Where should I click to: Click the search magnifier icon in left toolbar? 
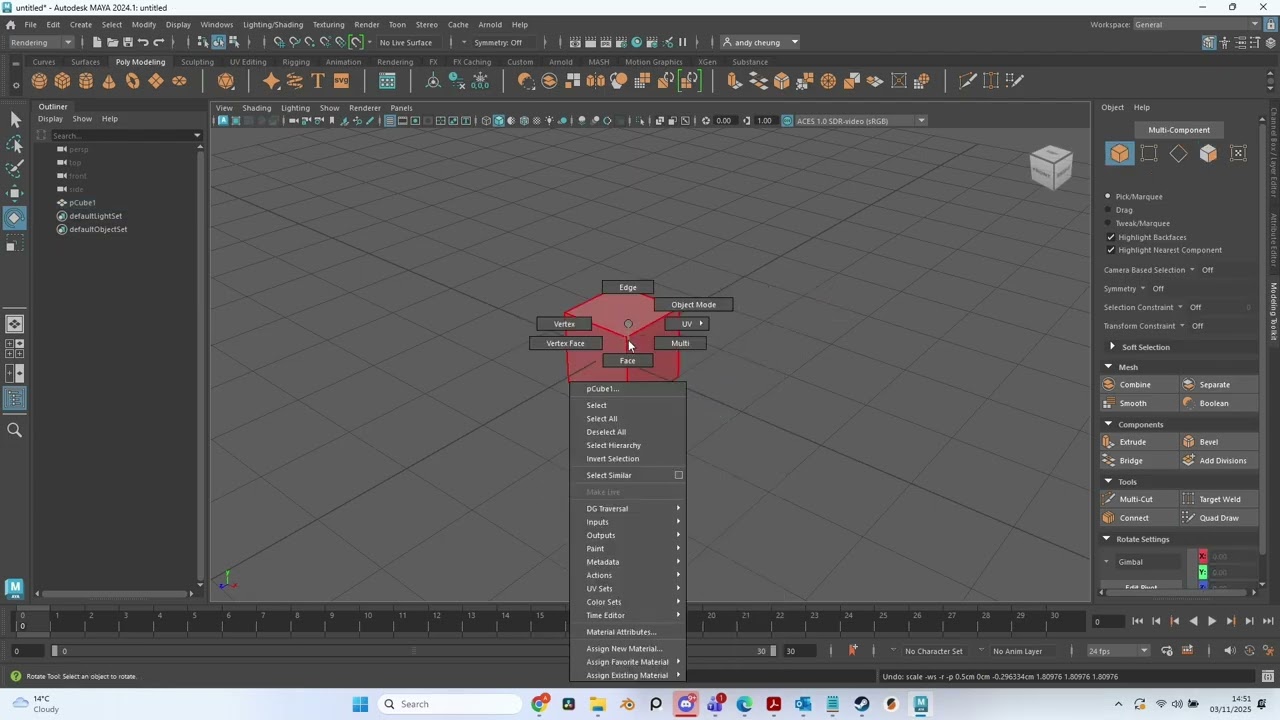pyautogui.click(x=15, y=430)
